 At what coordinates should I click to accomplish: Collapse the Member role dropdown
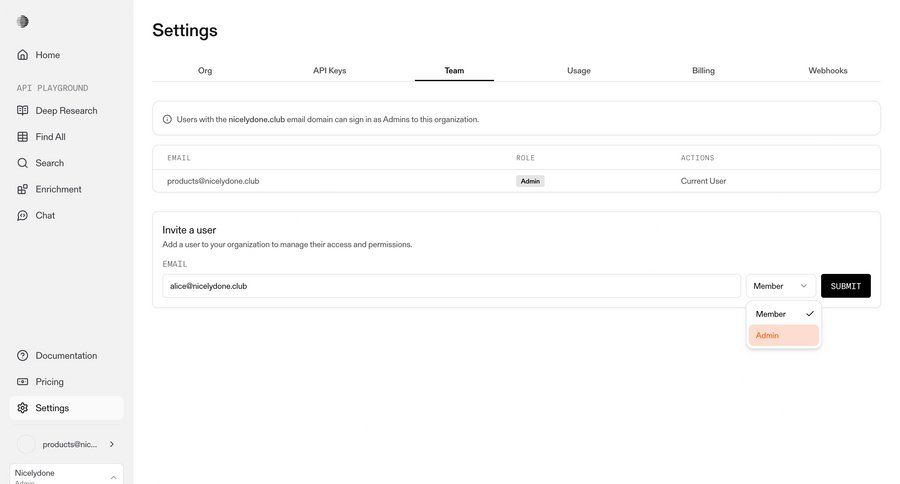pos(781,286)
